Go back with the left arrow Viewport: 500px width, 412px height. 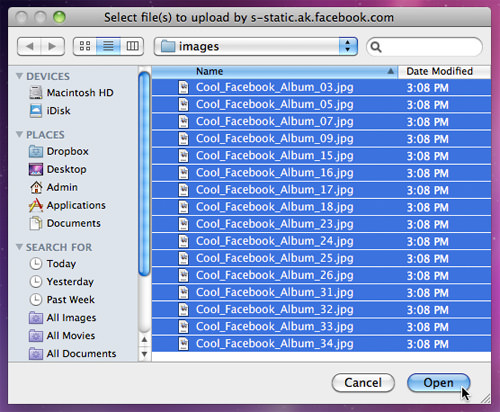pyautogui.click(x=29, y=46)
